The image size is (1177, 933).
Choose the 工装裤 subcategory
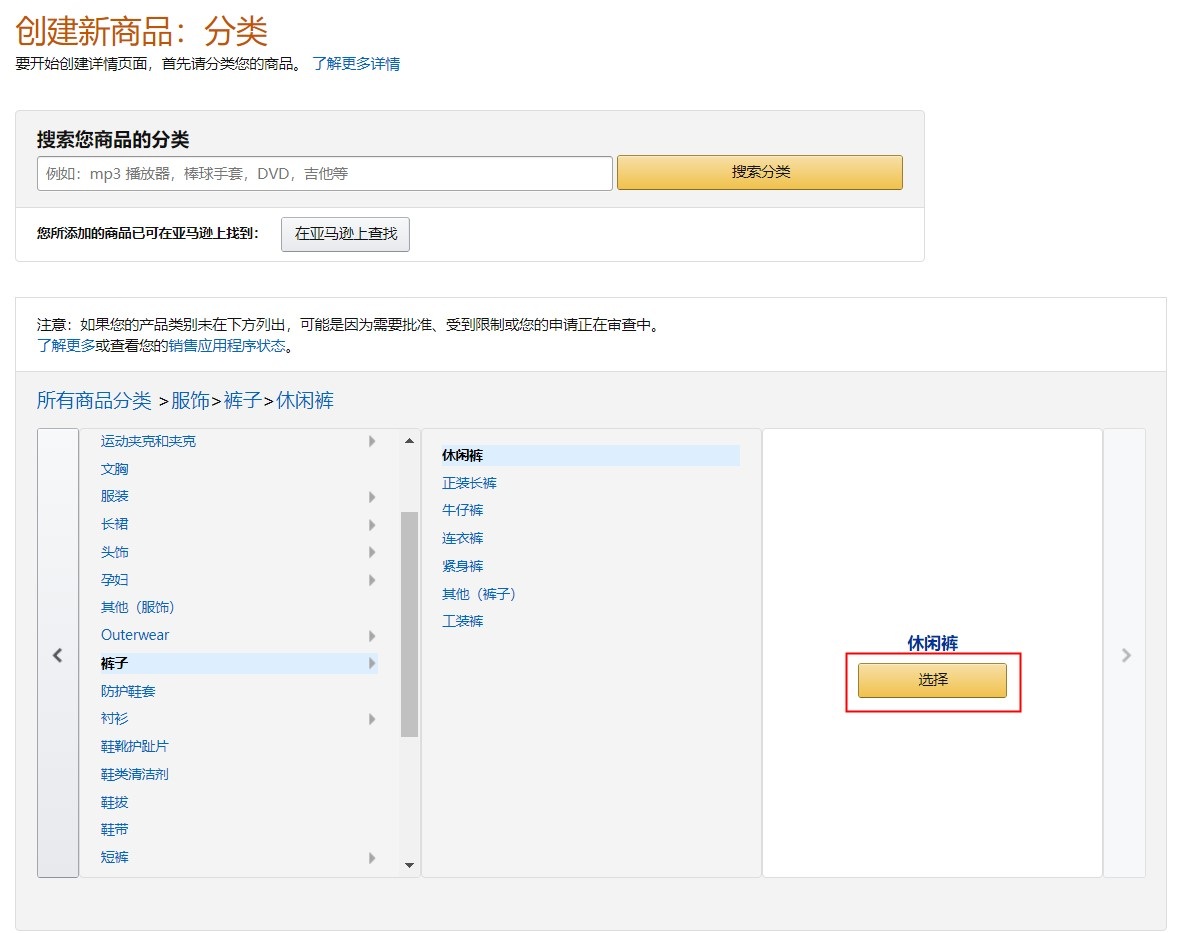(462, 622)
